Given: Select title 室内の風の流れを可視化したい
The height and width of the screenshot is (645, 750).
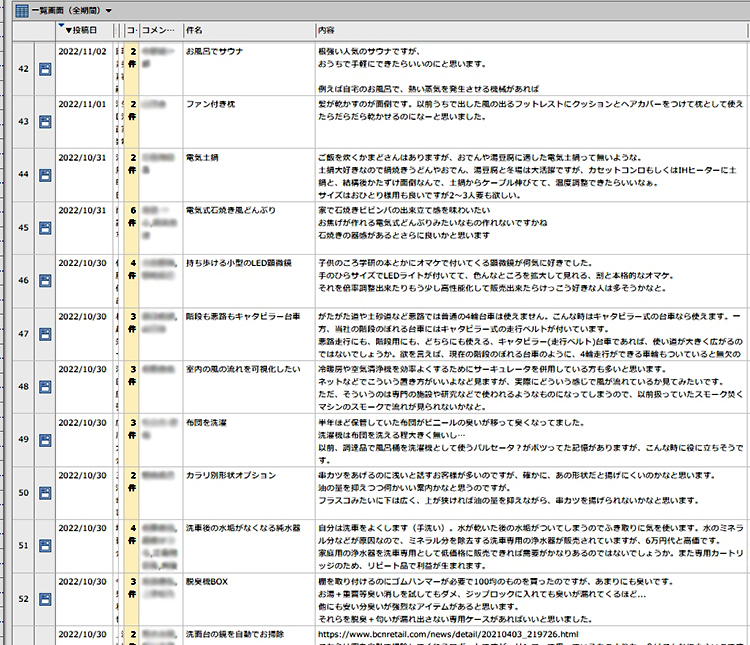Looking at the screenshot, I should (x=243, y=369).
